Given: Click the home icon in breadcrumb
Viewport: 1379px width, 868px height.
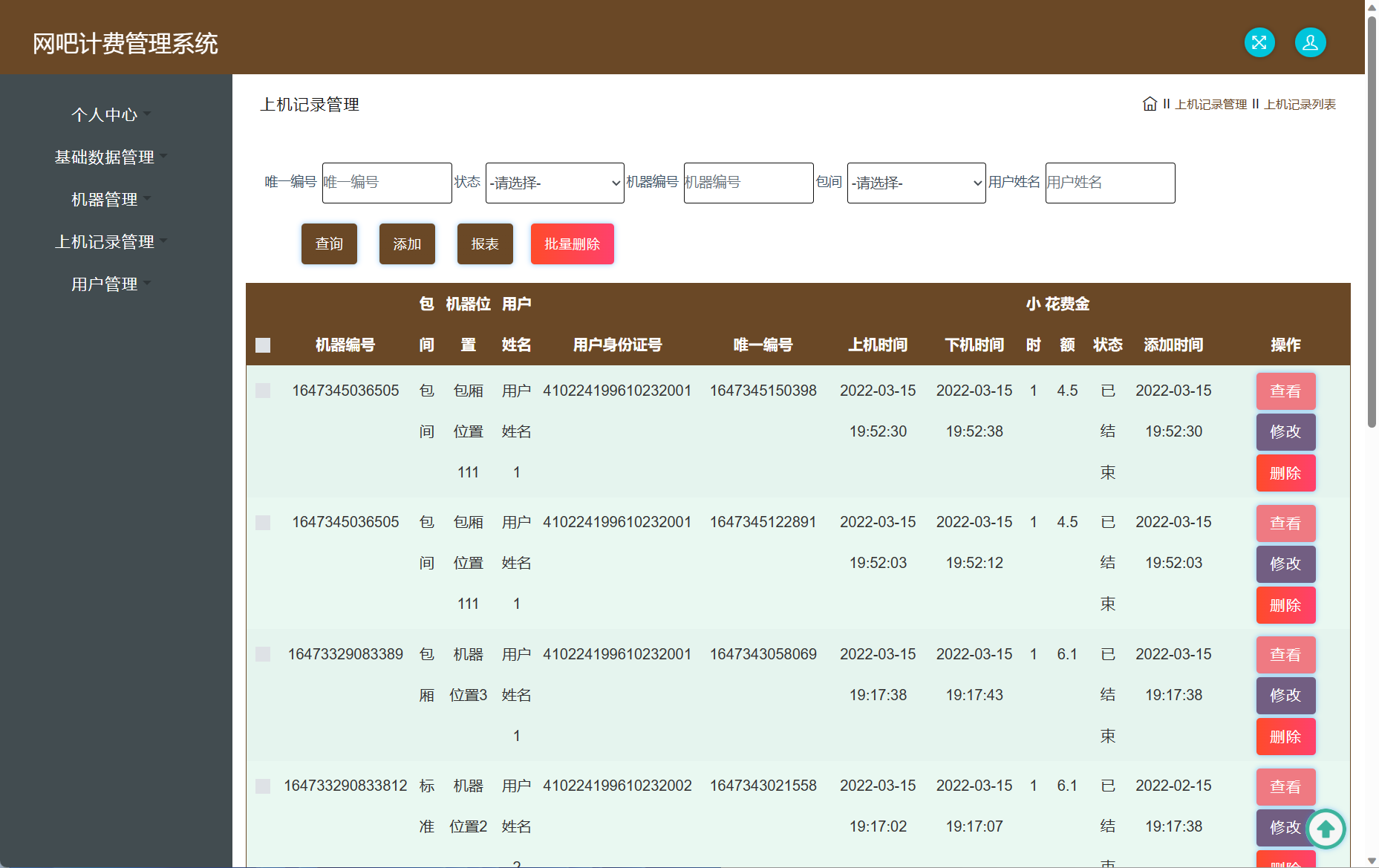Looking at the screenshot, I should tap(1150, 104).
